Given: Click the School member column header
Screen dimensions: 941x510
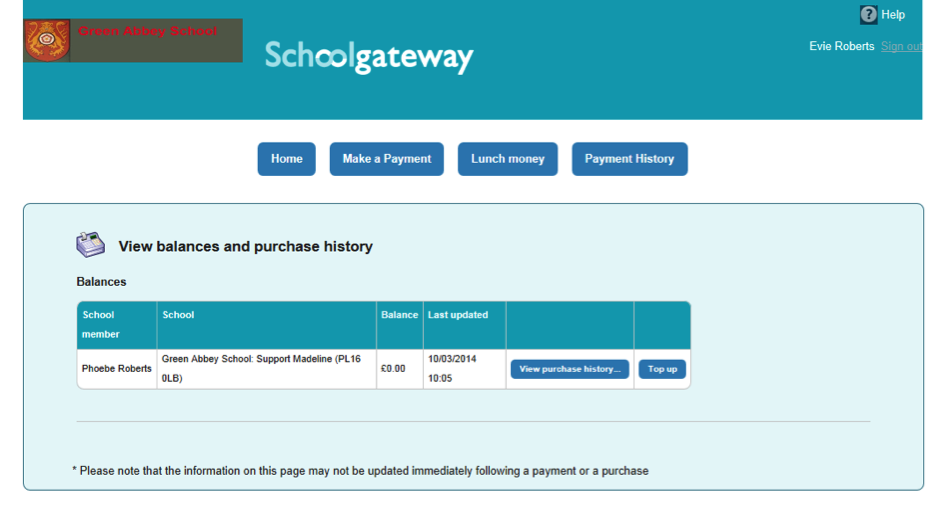Looking at the screenshot, I should [x=100, y=325].
